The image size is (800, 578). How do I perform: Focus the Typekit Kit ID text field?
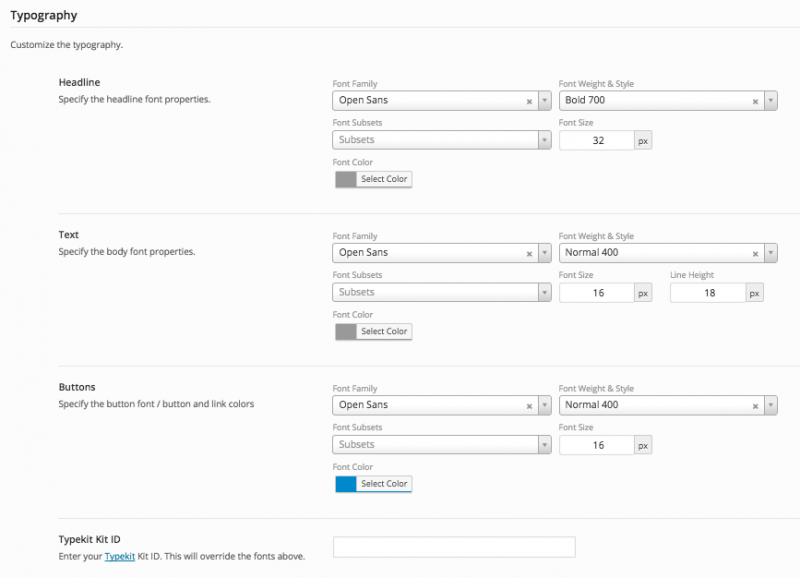coord(454,547)
